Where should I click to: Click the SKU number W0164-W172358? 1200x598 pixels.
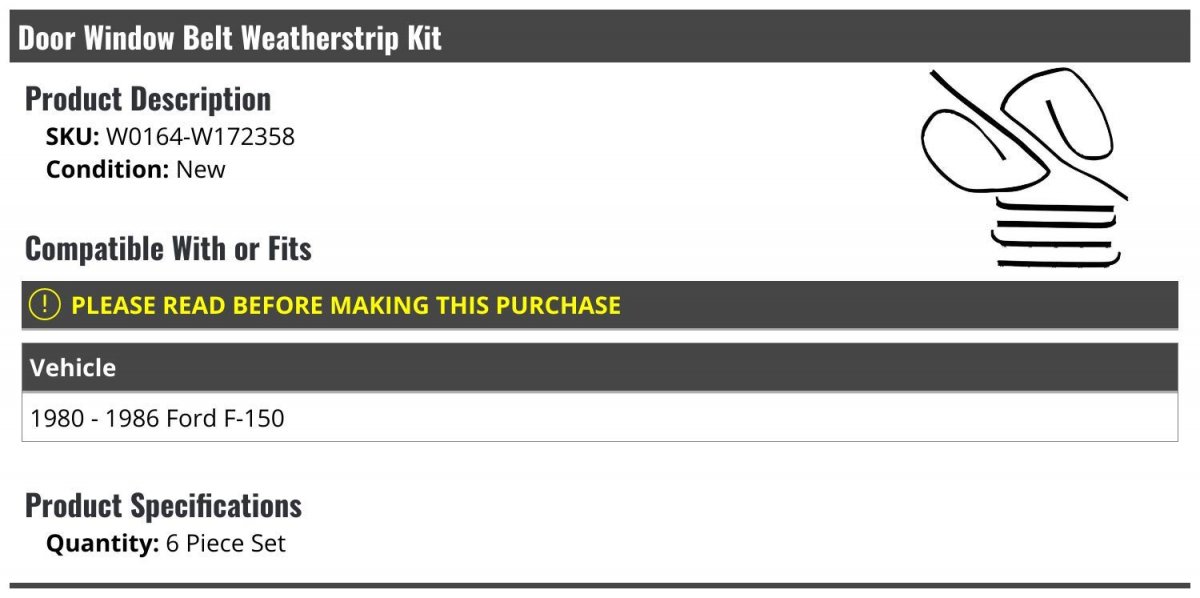click(200, 136)
